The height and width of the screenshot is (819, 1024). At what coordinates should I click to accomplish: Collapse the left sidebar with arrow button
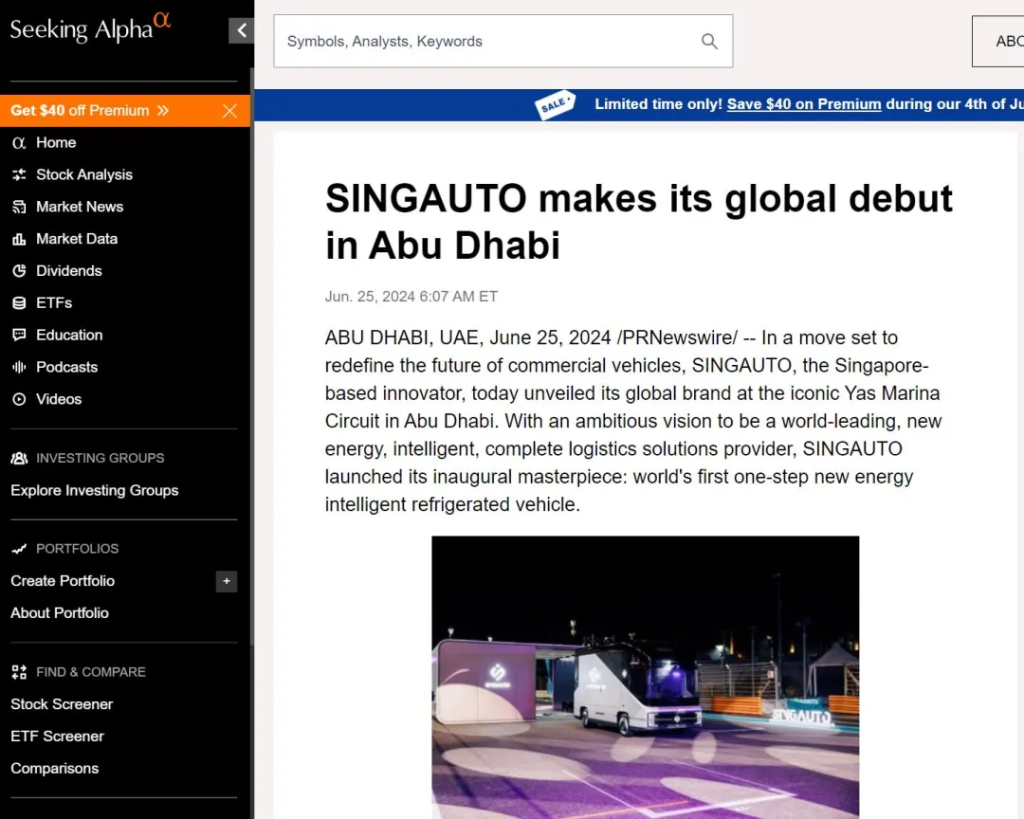click(x=241, y=31)
